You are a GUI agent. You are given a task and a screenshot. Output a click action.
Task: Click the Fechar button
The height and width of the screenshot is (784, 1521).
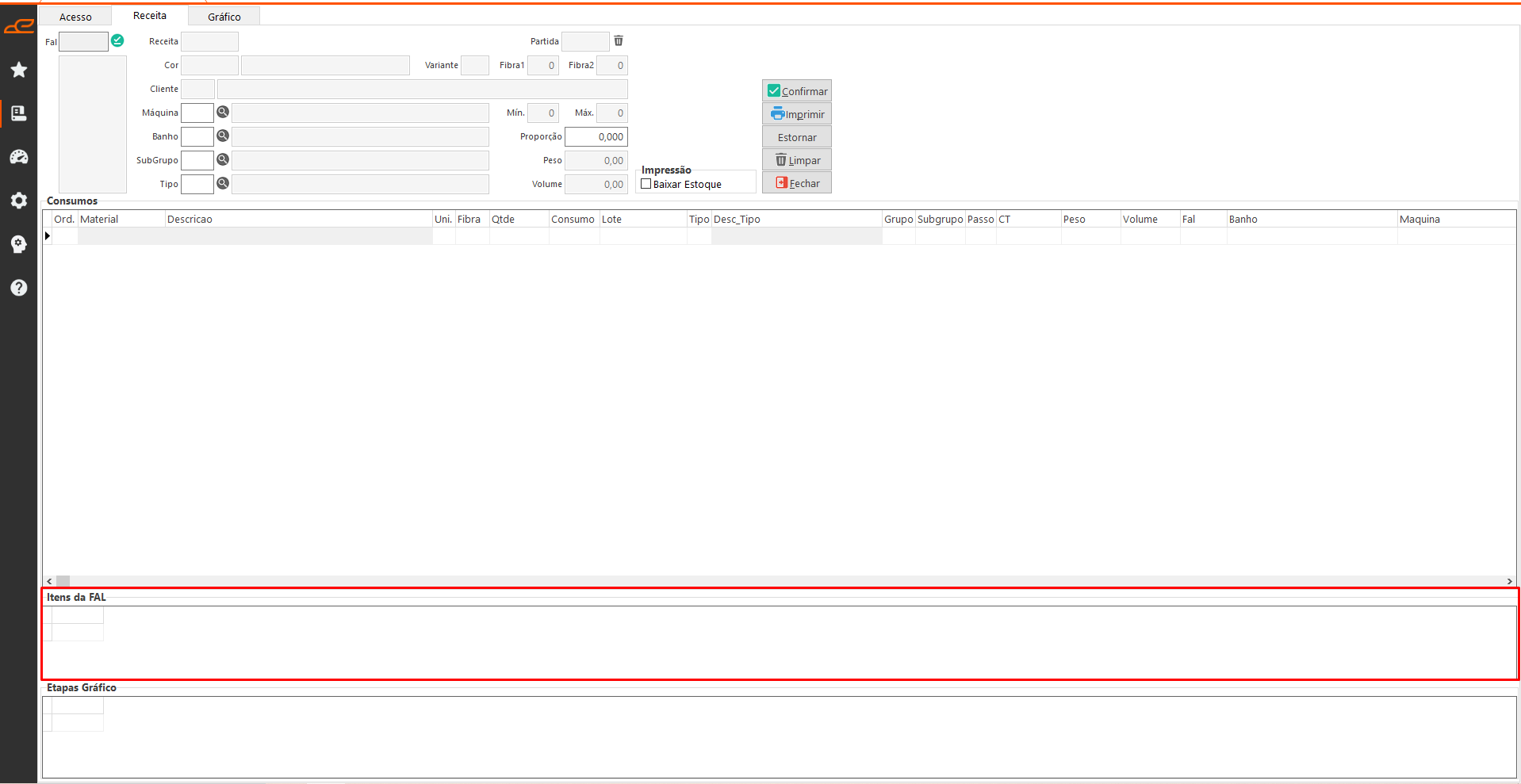pos(797,183)
